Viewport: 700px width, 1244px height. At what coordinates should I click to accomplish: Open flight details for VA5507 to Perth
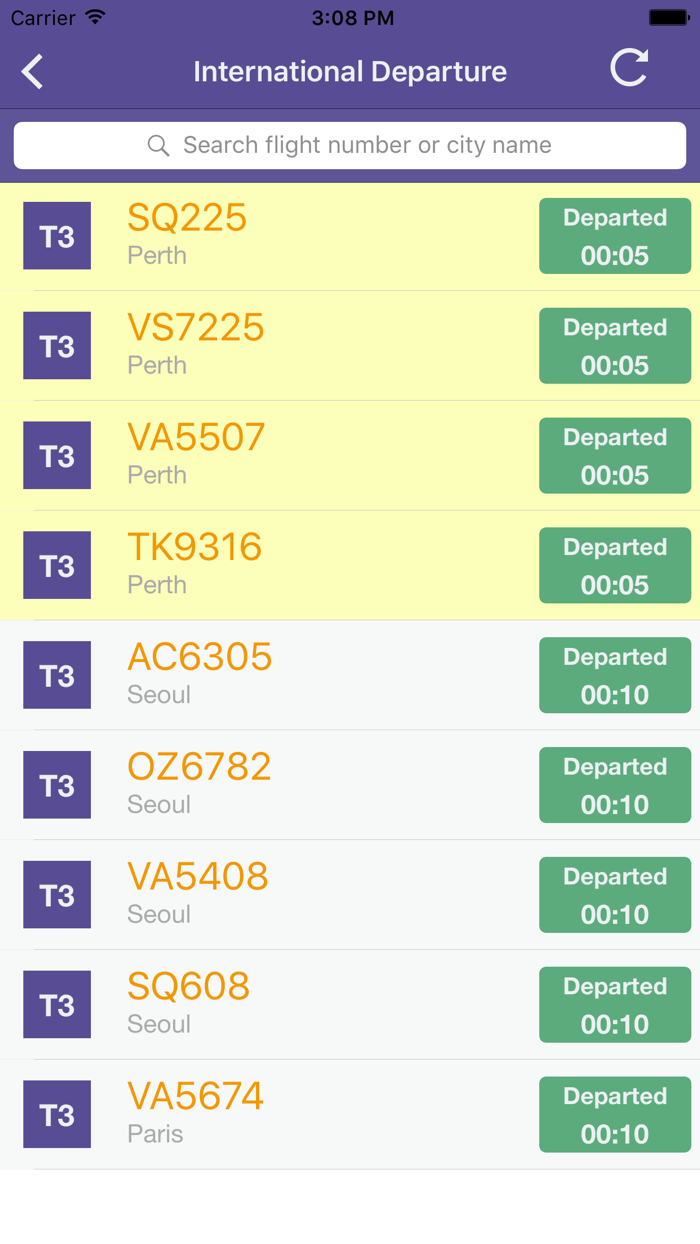point(300,455)
